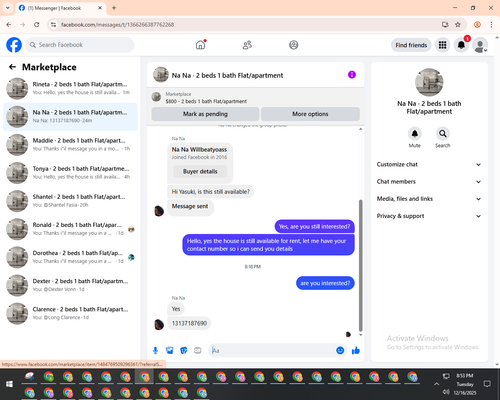The image size is (500, 400).
Task: Click into the Search Facebook field
Action: [x=80, y=45]
